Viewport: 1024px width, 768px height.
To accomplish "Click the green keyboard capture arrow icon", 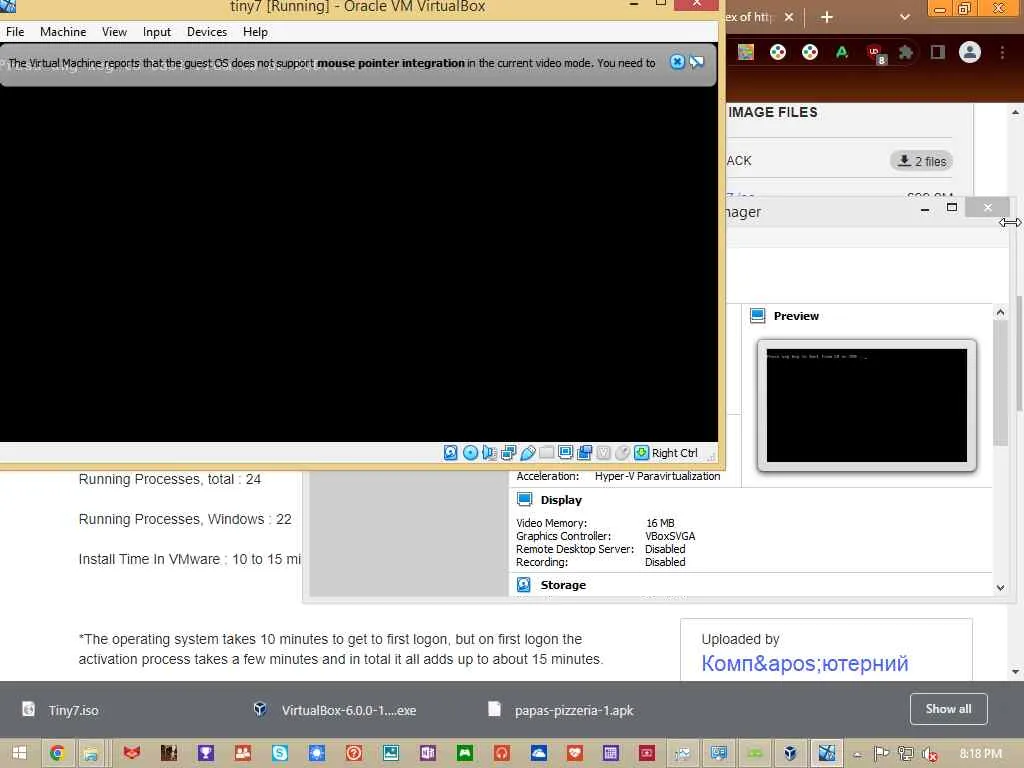I will 641,453.
